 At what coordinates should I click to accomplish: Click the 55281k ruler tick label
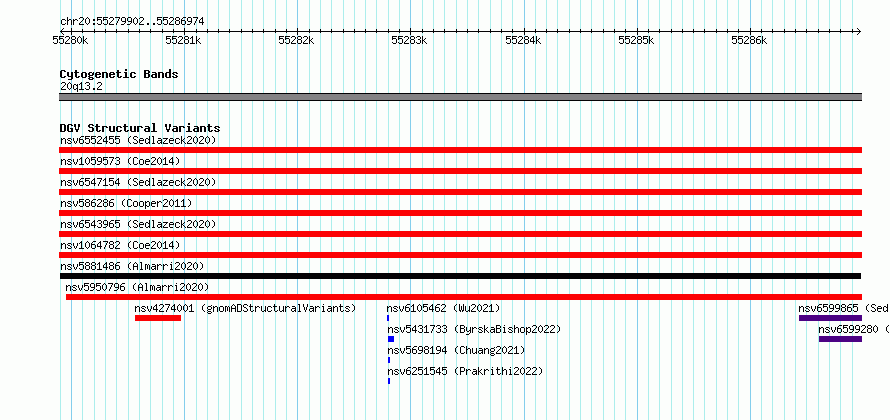183,40
